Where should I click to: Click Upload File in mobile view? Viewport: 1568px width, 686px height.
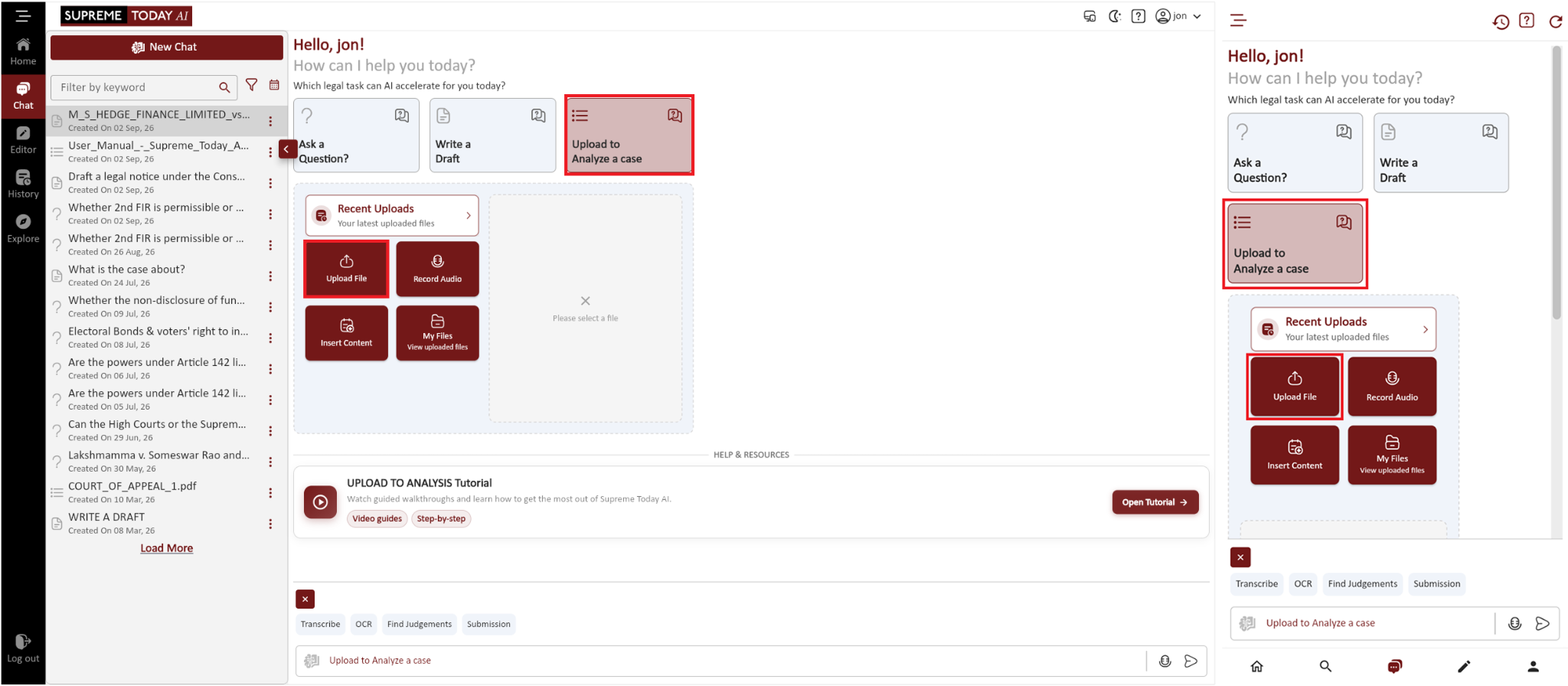tap(1295, 387)
